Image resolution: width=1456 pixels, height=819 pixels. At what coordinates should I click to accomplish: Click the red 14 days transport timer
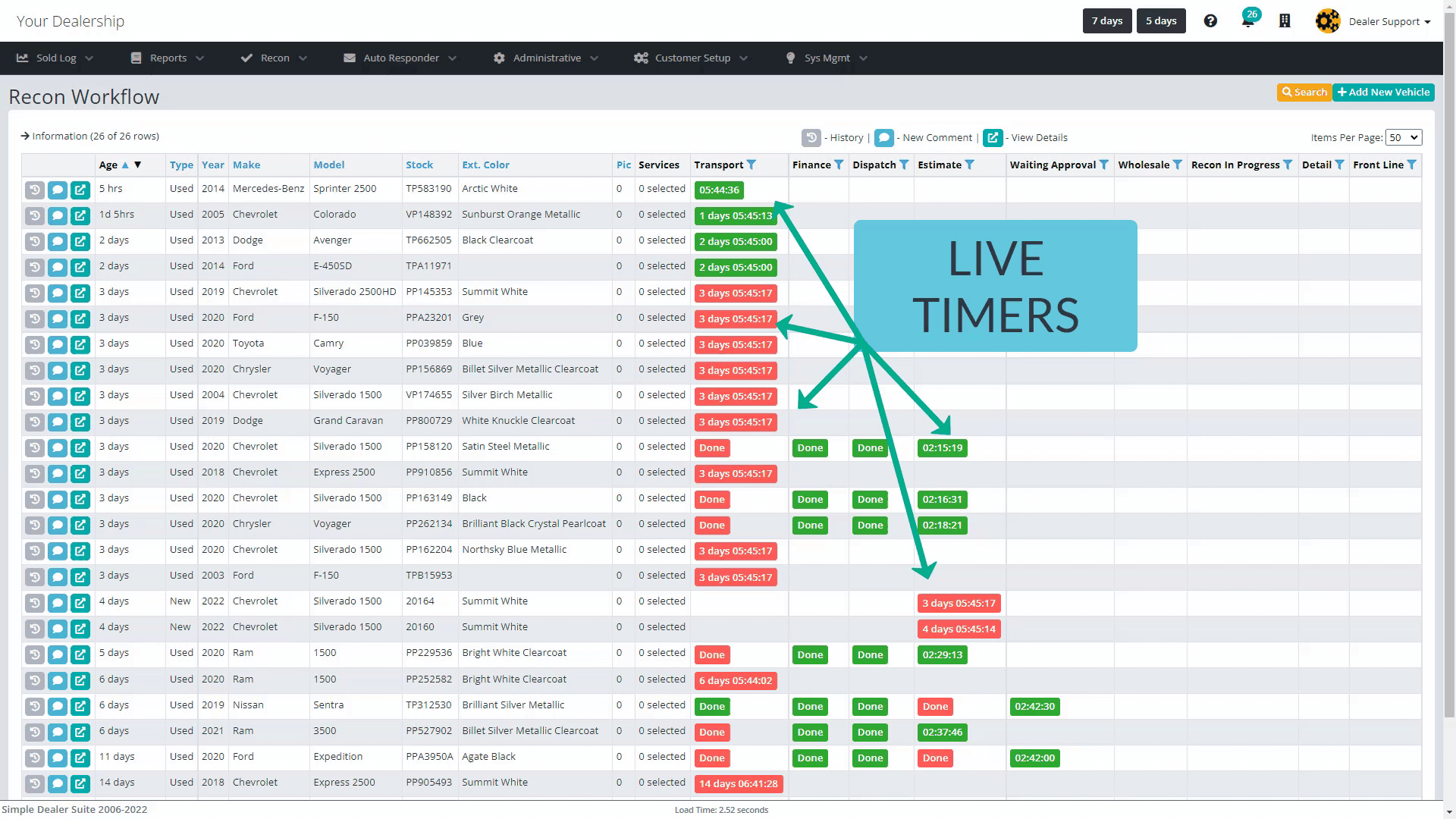click(x=738, y=783)
